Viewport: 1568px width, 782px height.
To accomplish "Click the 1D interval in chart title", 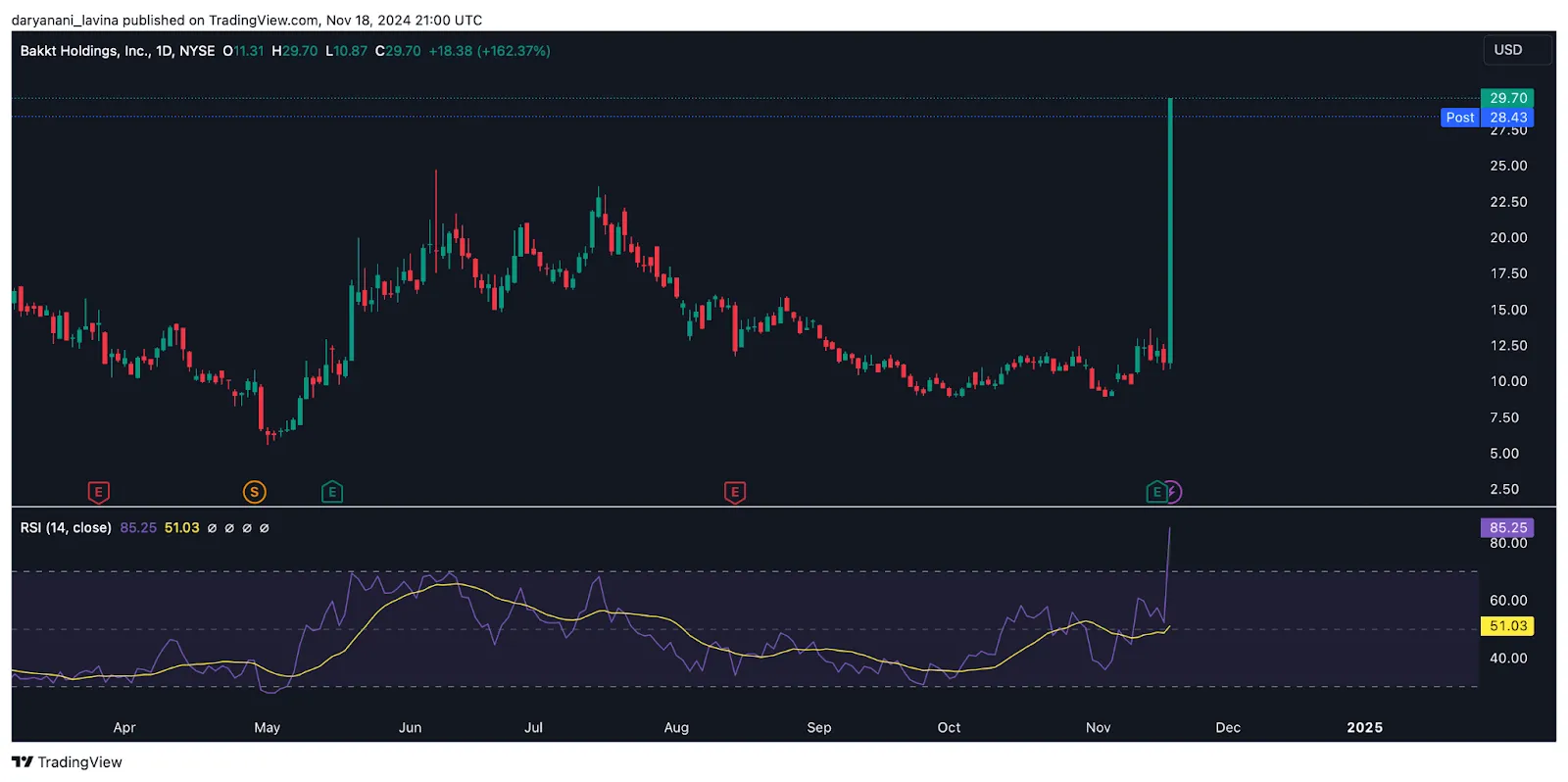I will pos(164,51).
